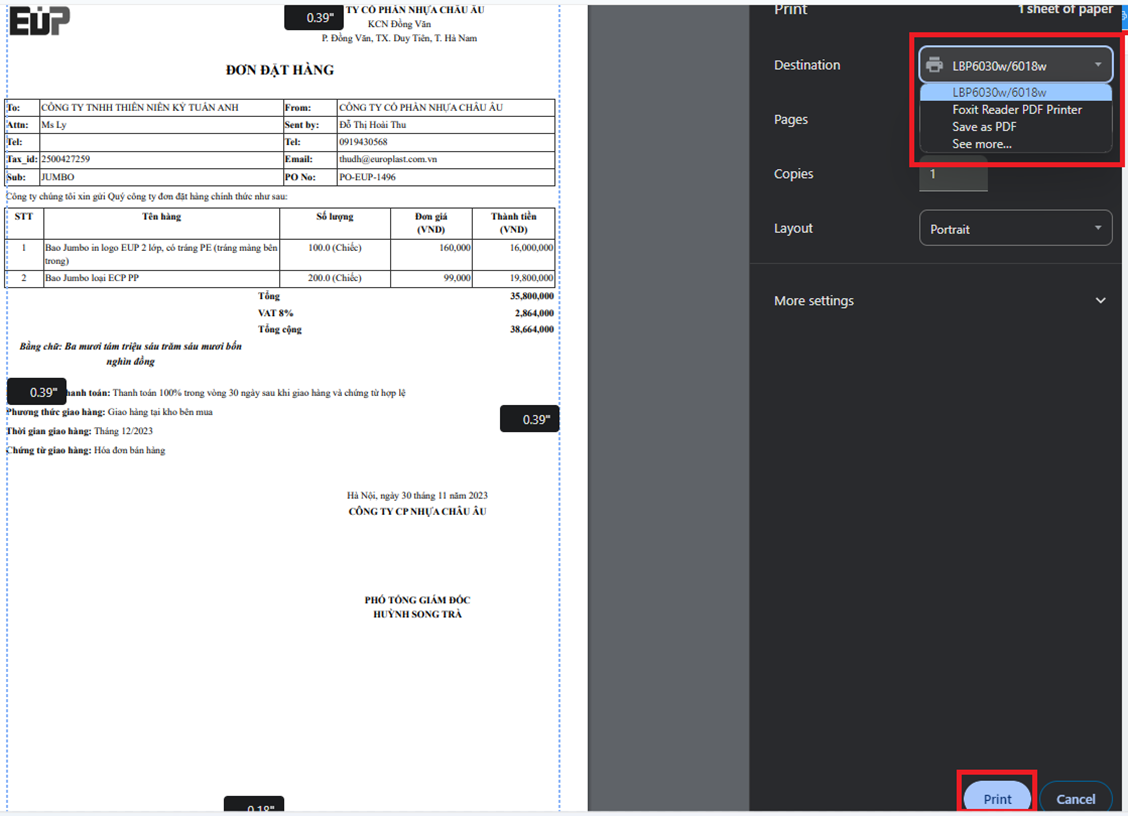
Task: Click the 1 sheet of paper summary text
Action: tap(1064, 9)
